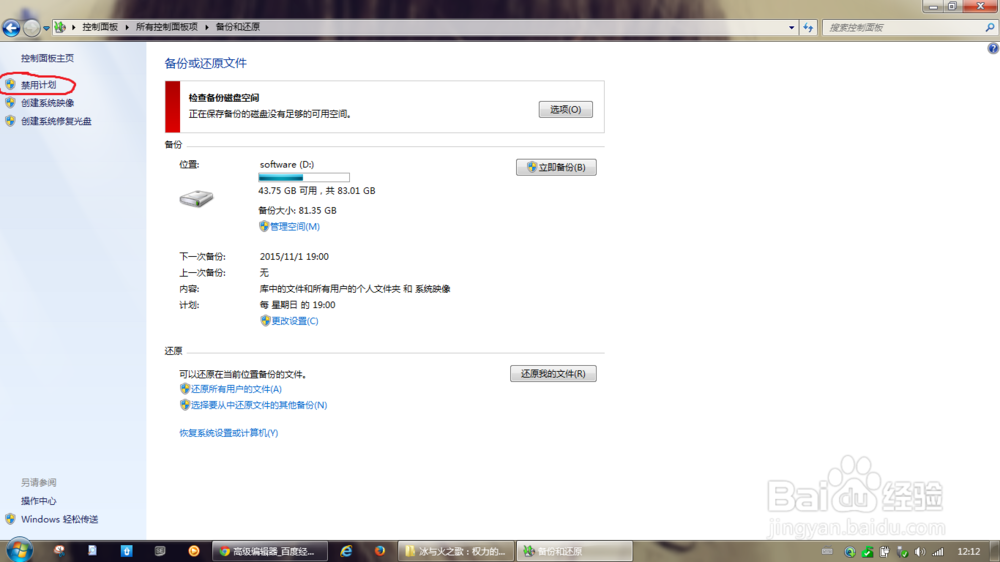The image size is (1000, 562).
Task: Refresh the address bar location
Action: click(x=808, y=27)
